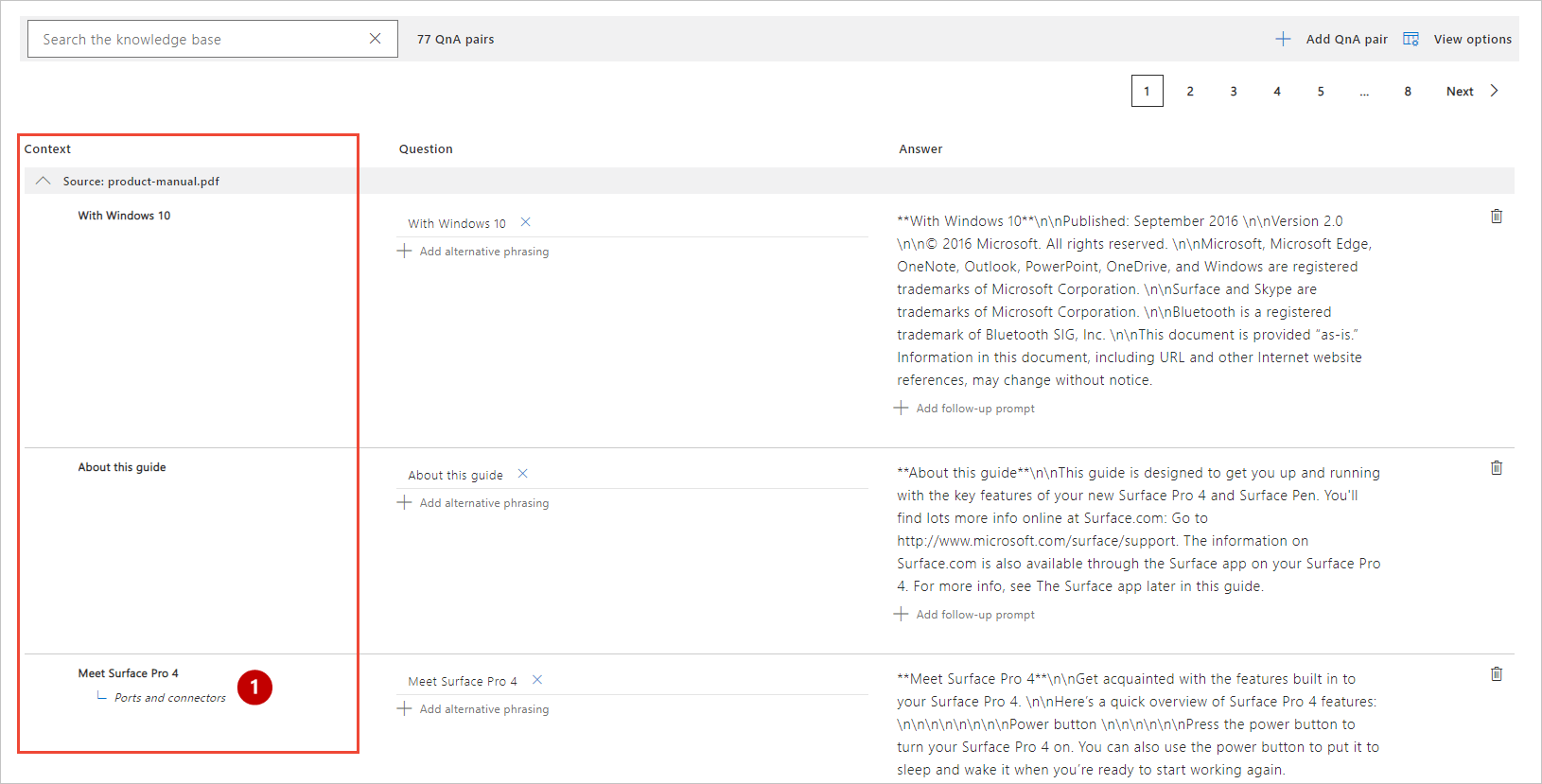Viewport: 1542px width, 784px height.
Task: Add follow-up prompt to About this guide answer
Action: coord(975,615)
